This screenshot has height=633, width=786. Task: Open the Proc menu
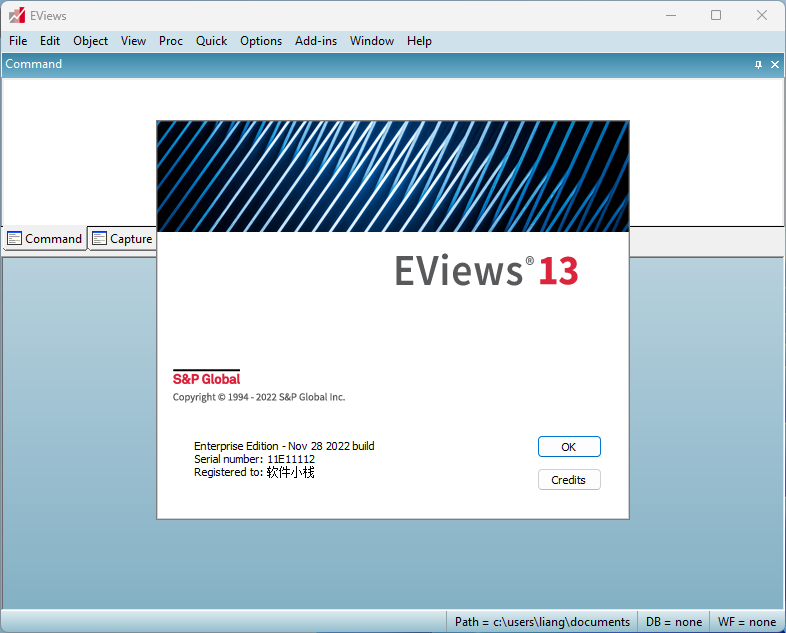coord(170,41)
